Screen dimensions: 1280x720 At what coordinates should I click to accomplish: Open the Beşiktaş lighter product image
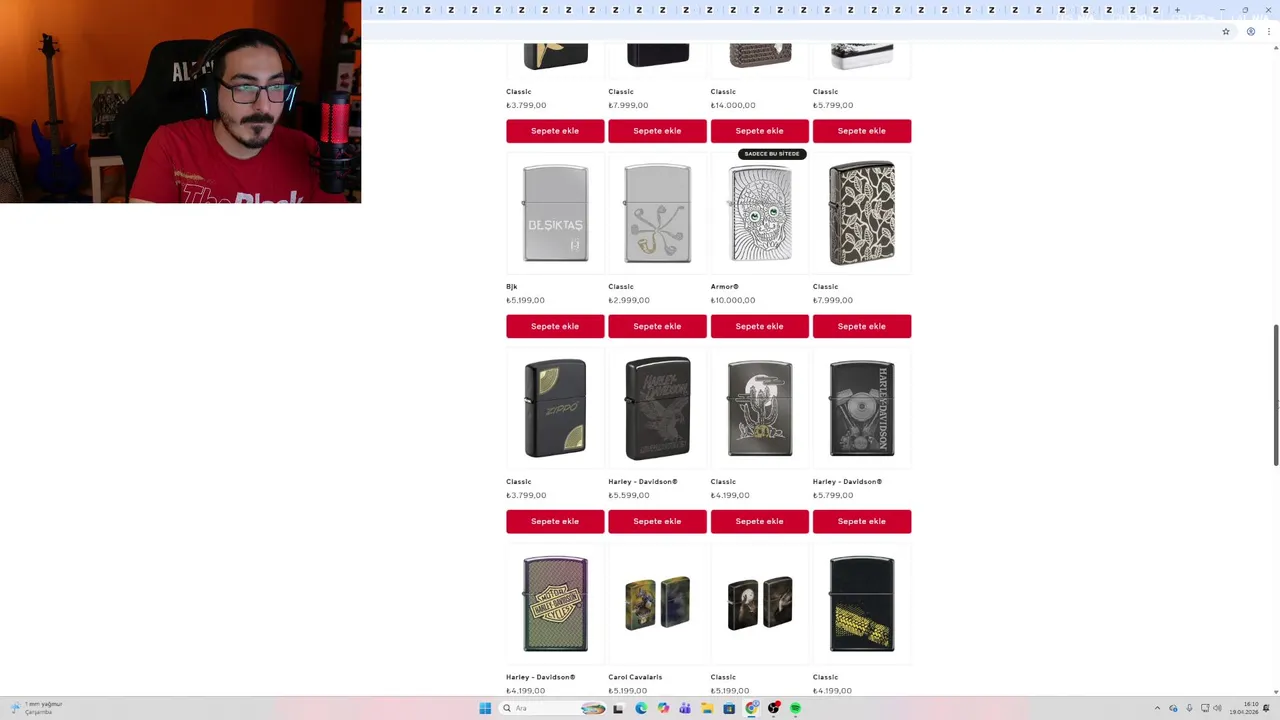click(x=555, y=214)
